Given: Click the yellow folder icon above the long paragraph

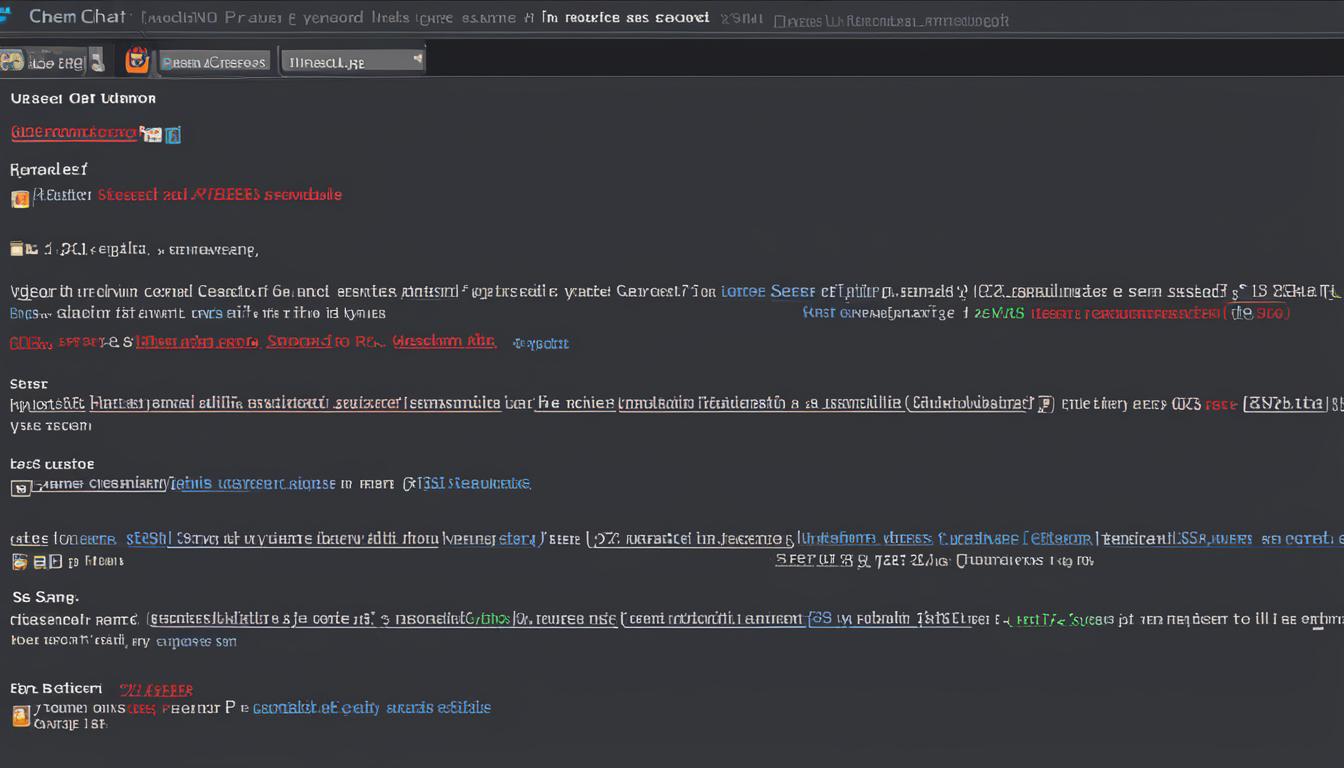Looking at the screenshot, I should coord(18,248).
